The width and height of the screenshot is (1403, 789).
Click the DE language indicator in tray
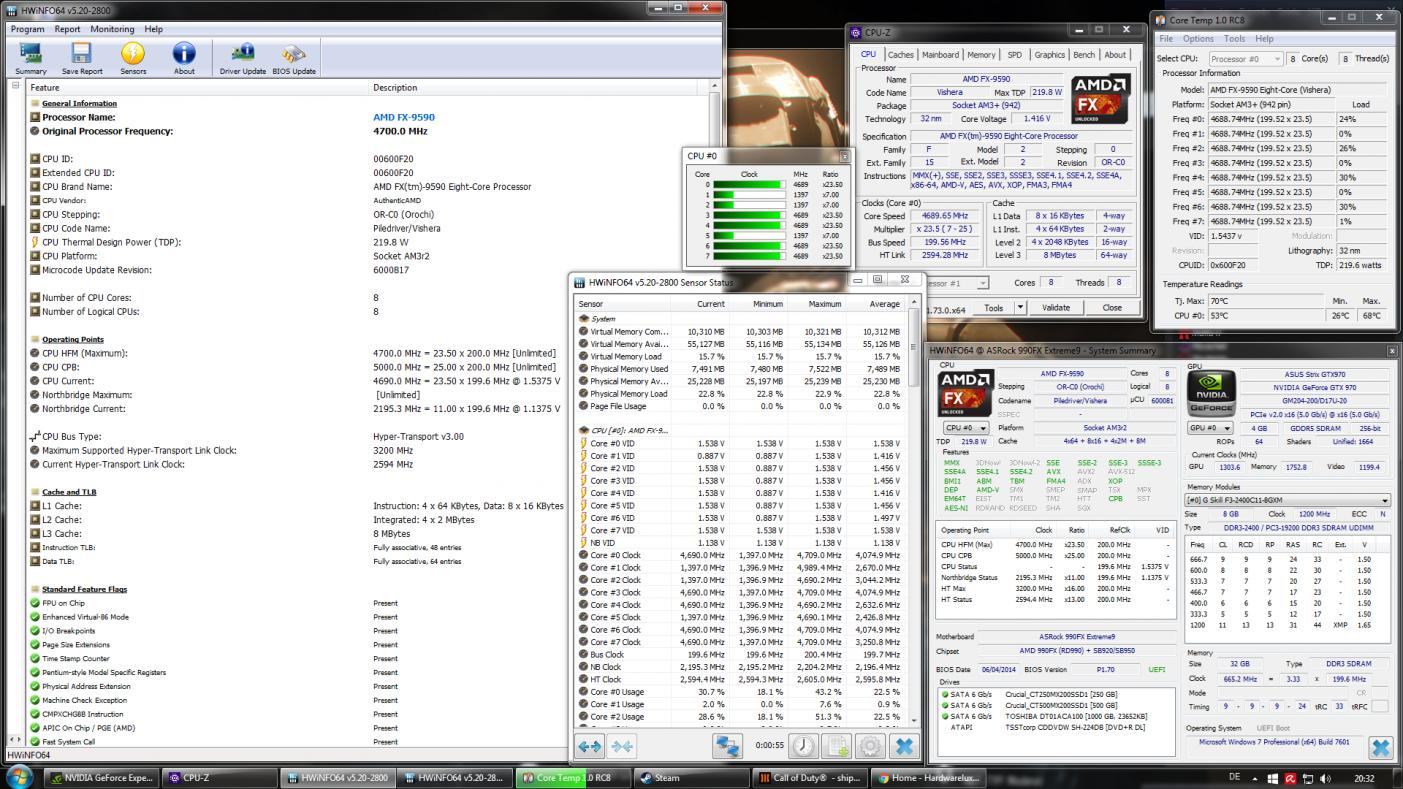(x=1234, y=777)
